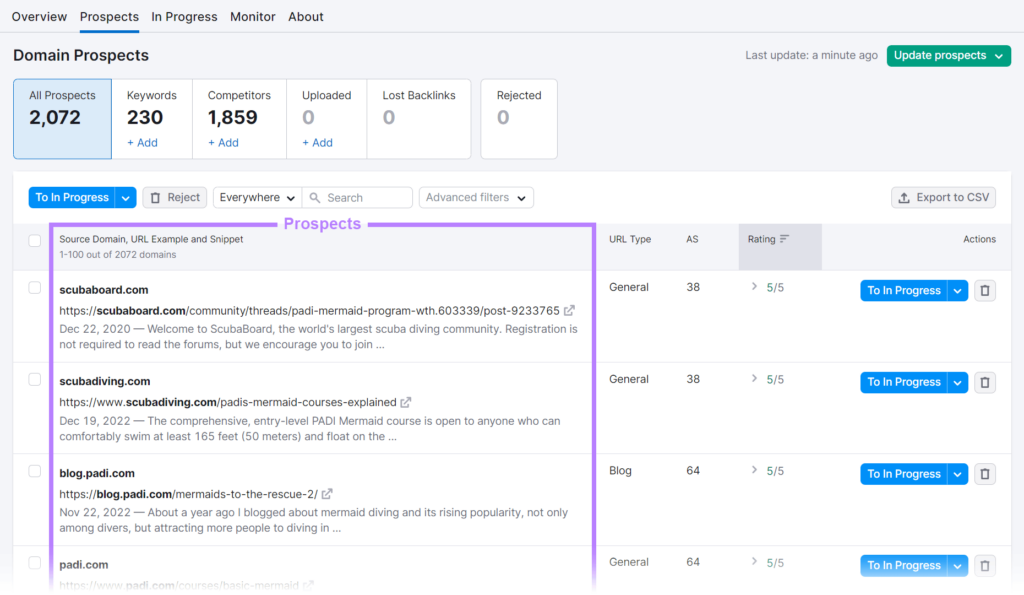The height and width of the screenshot is (595, 1024).
Task: Select all prospects header checkbox
Action: coord(35,240)
